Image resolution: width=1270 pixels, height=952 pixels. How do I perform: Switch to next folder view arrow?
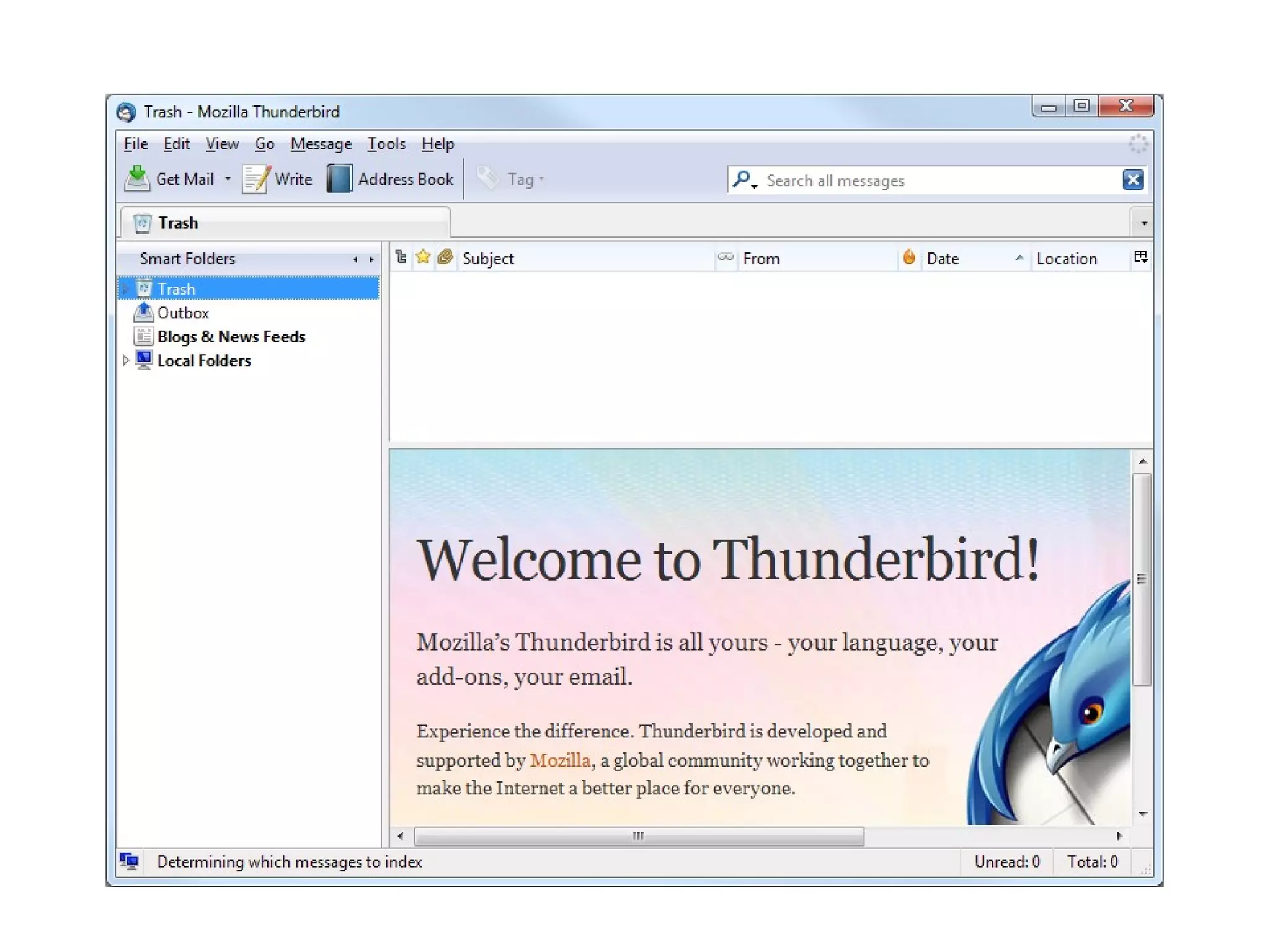(x=371, y=259)
